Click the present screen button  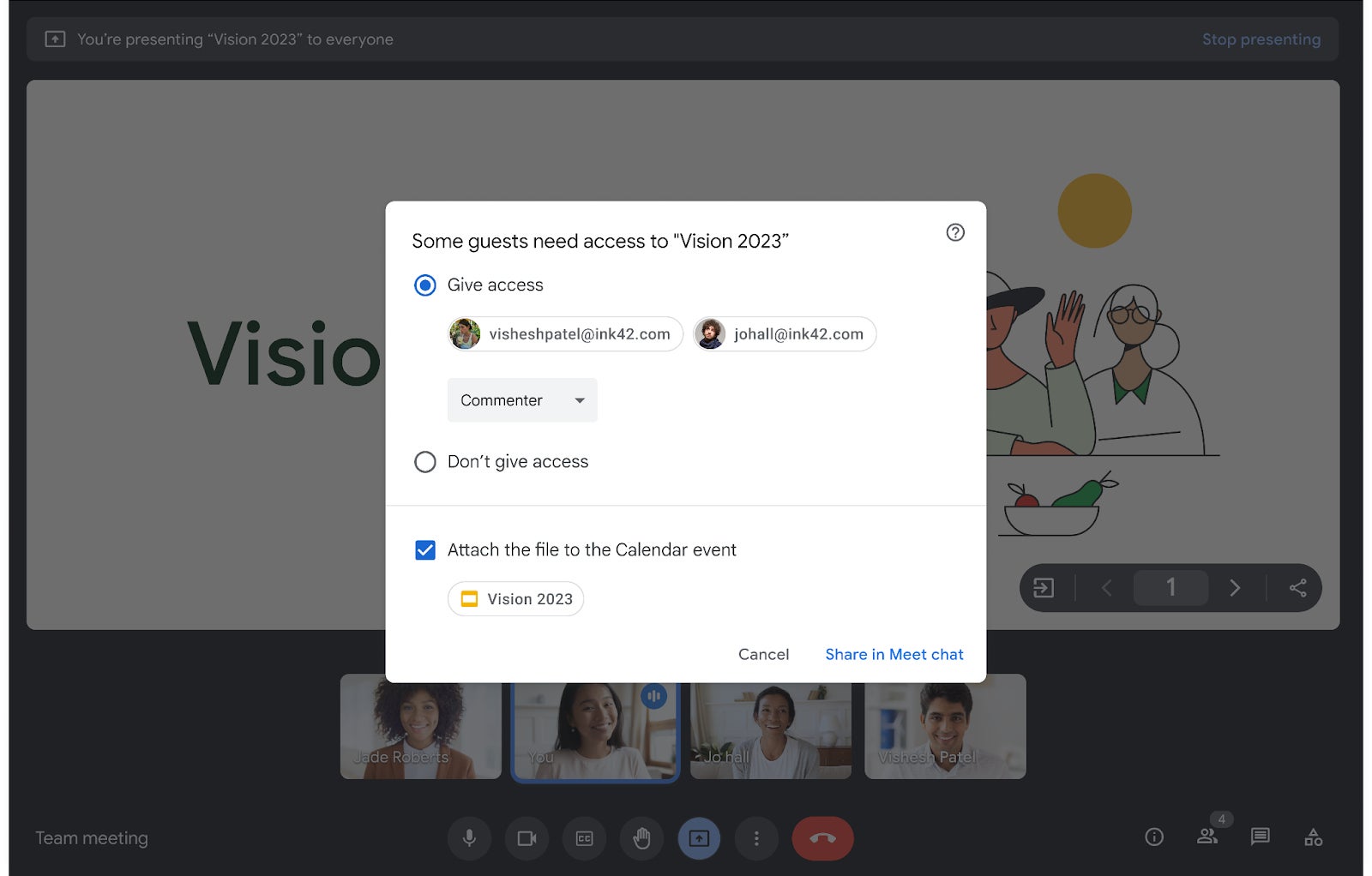tap(699, 837)
